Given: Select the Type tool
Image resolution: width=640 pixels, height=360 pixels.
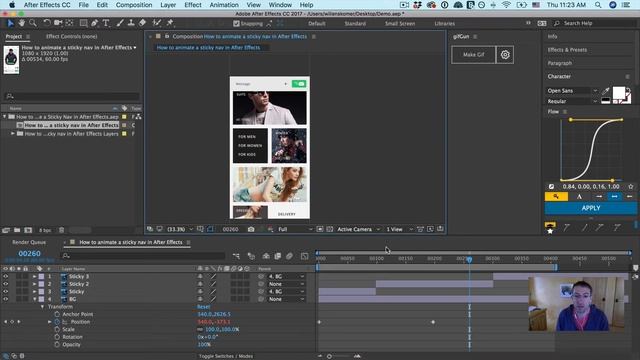Looking at the screenshot, I should click(106, 23).
